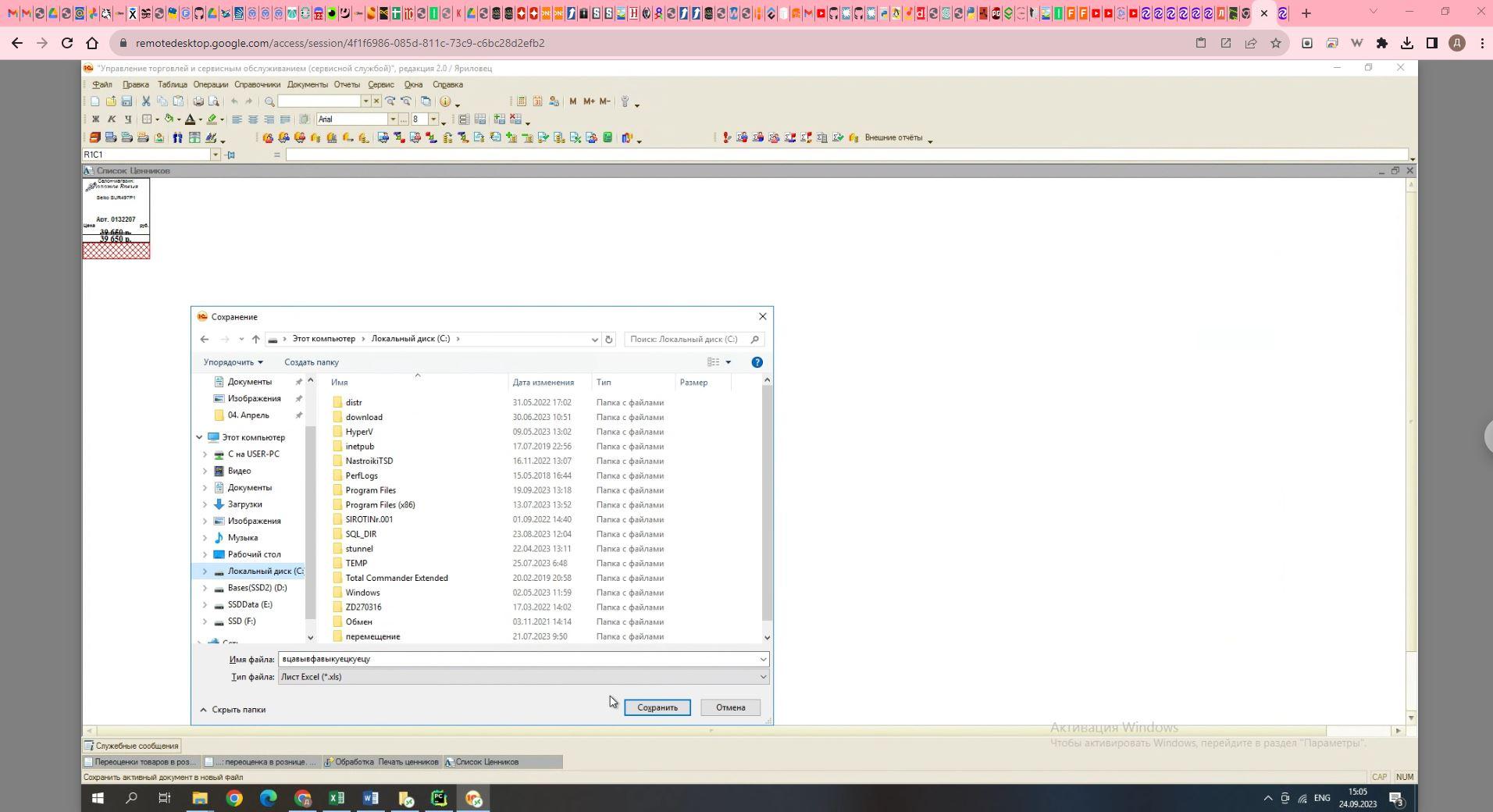1493x812 pixels.
Task: Open the Упорядочить dropdown
Action: pos(233,362)
